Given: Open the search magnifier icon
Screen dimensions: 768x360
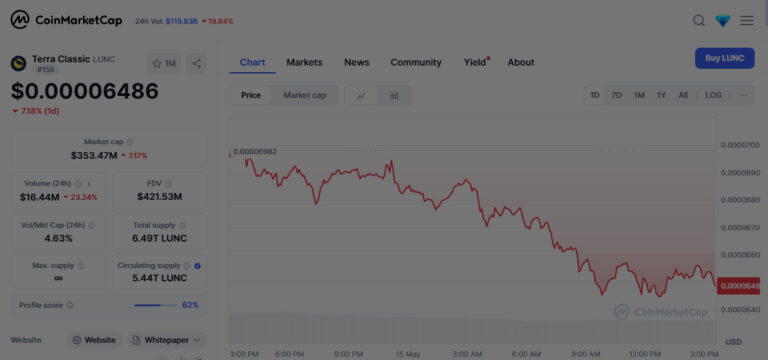Looking at the screenshot, I should pos(699,21).
